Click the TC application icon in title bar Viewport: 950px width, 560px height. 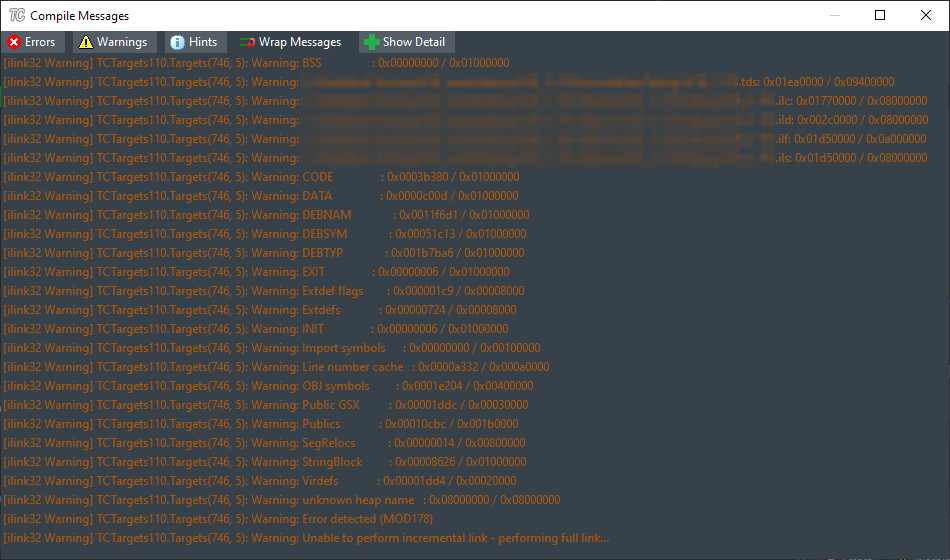17,16
